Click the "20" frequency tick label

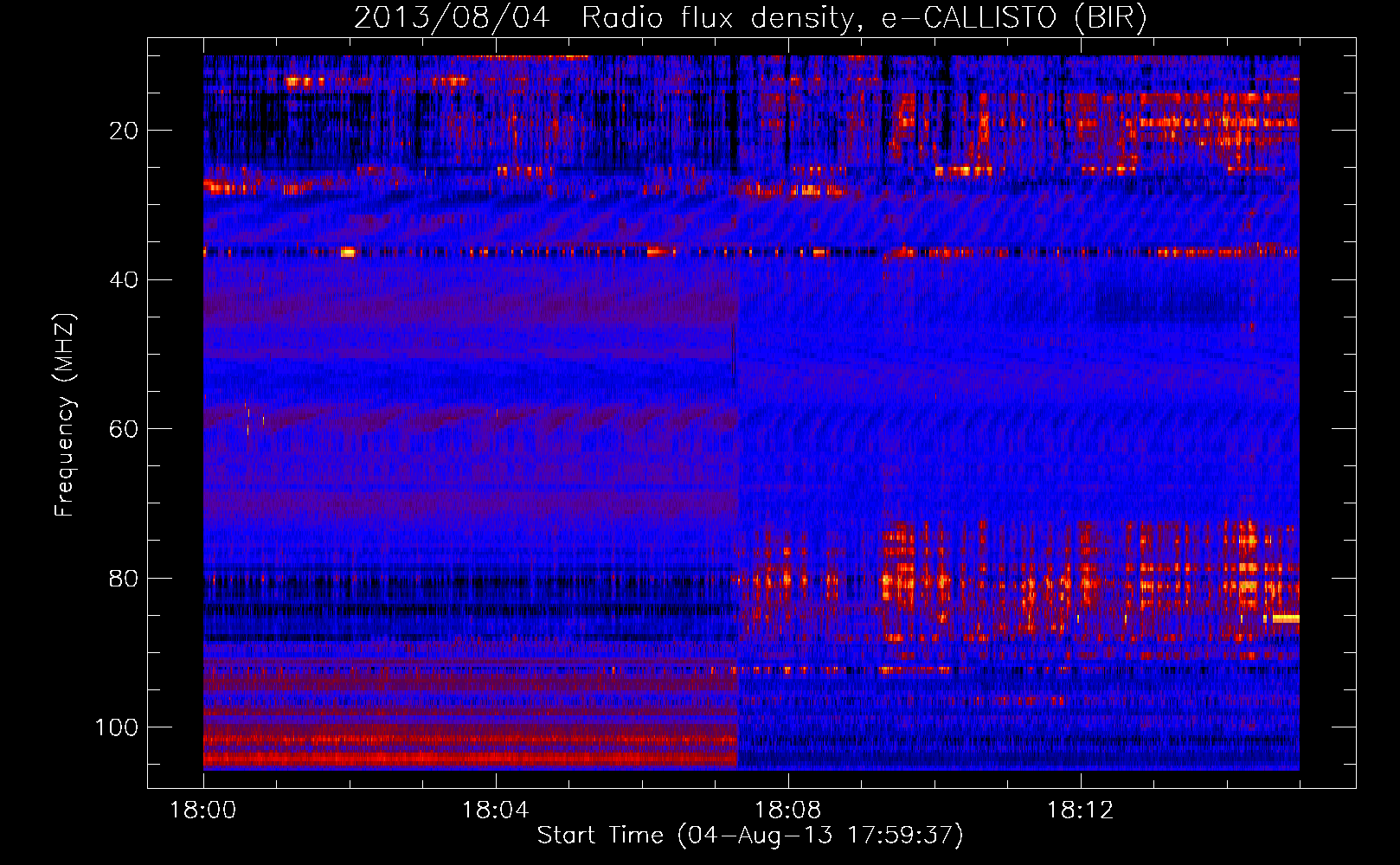coord(125,131)
